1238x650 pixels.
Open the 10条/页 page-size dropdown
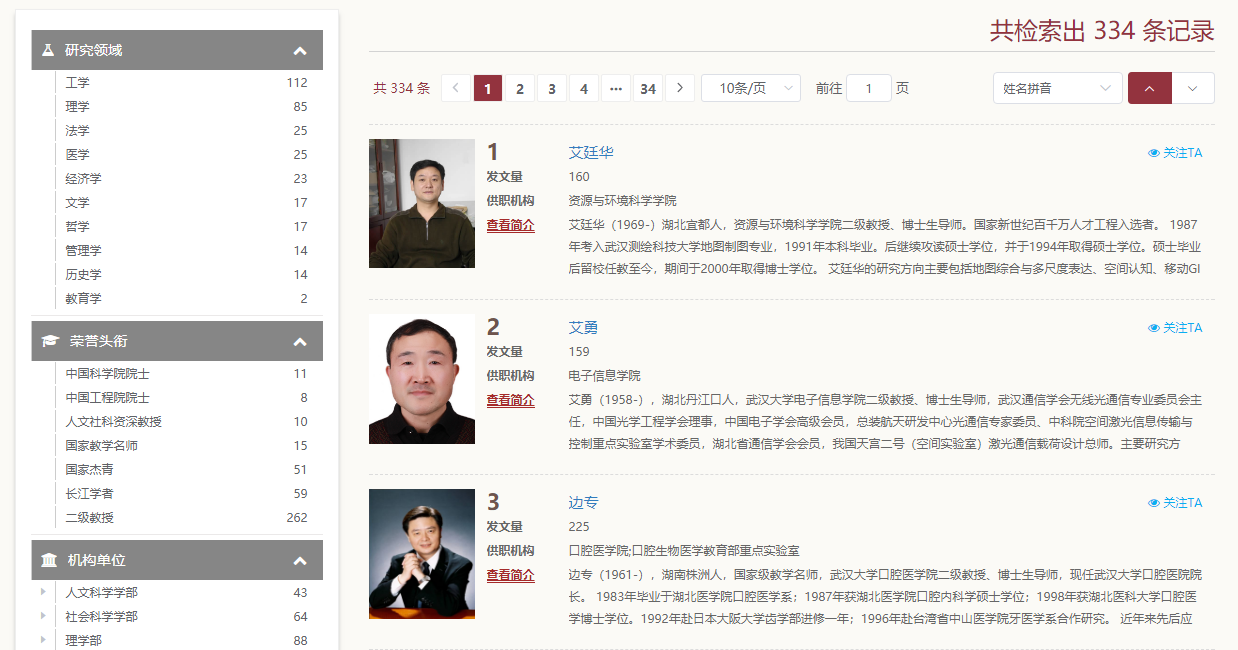coord(750,88)
